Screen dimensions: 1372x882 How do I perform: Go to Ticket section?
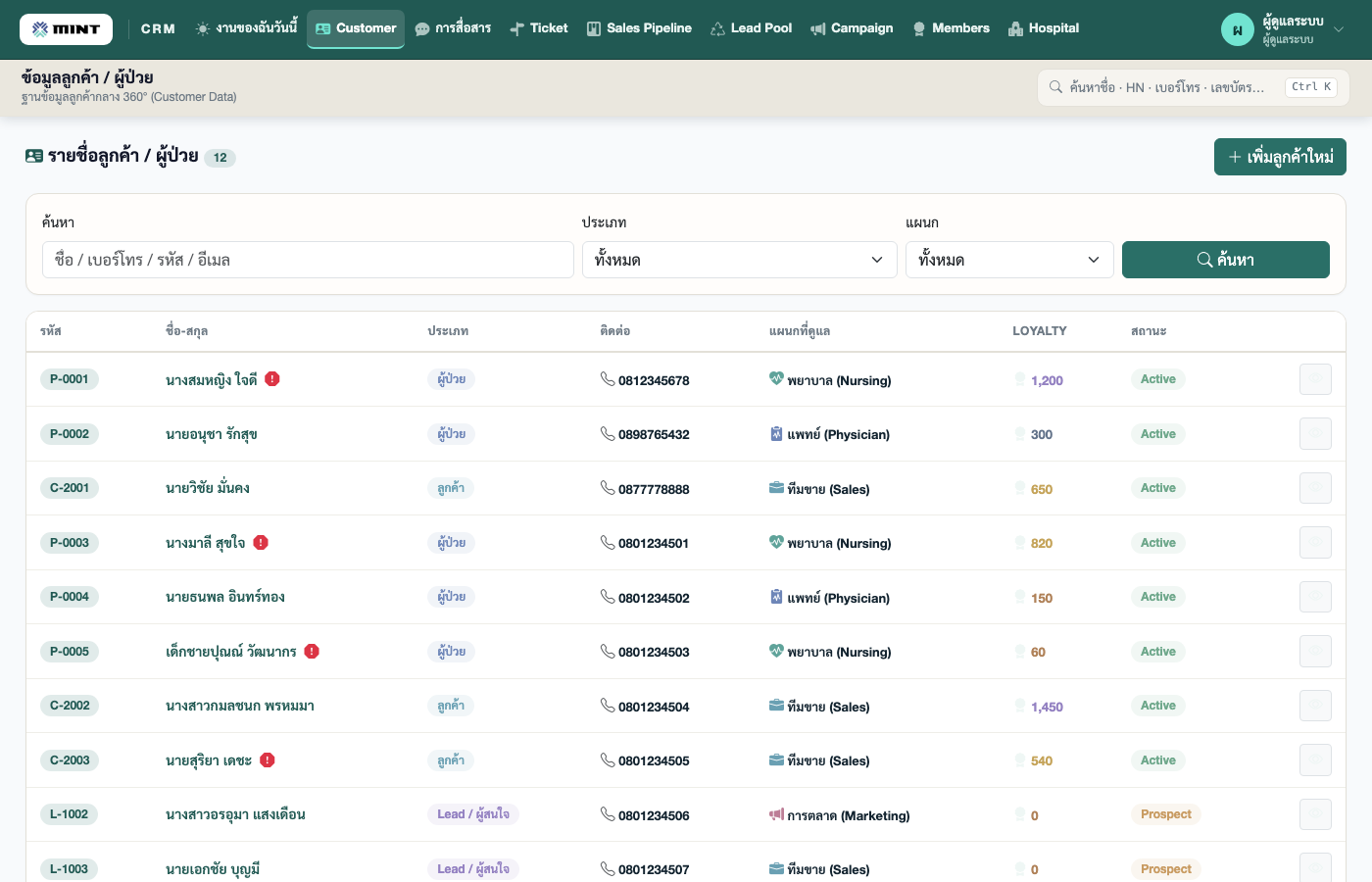click(539, 28)
